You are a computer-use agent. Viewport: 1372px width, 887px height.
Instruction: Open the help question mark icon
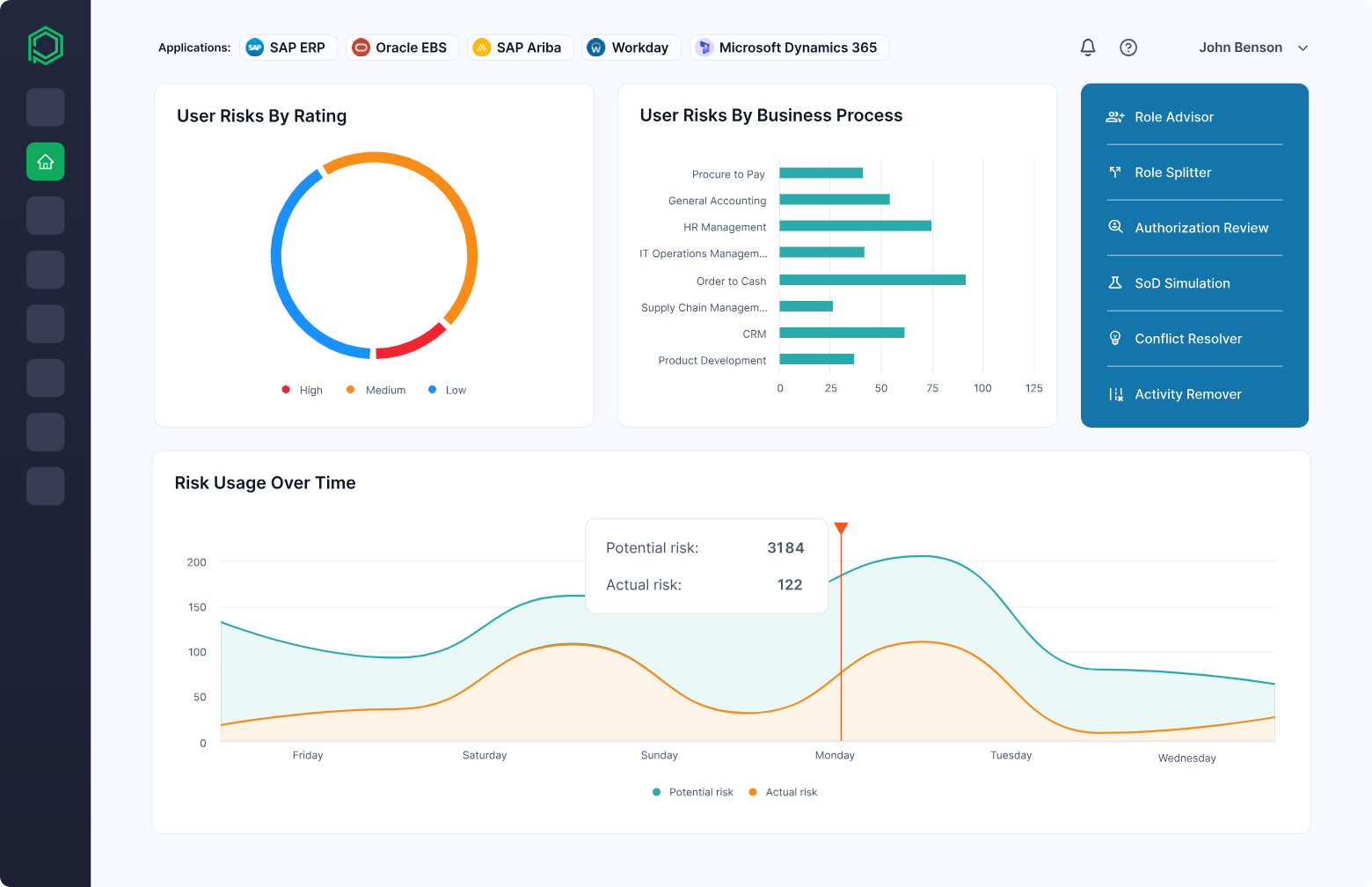[x=1128, y=48]
